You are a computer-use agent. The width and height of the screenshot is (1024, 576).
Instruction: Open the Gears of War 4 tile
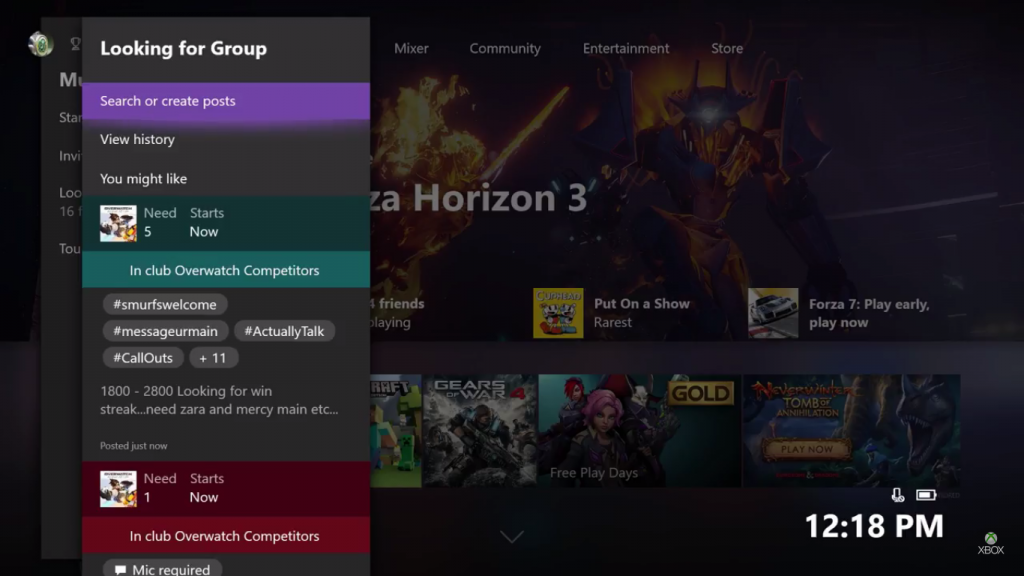coord(480,430)
